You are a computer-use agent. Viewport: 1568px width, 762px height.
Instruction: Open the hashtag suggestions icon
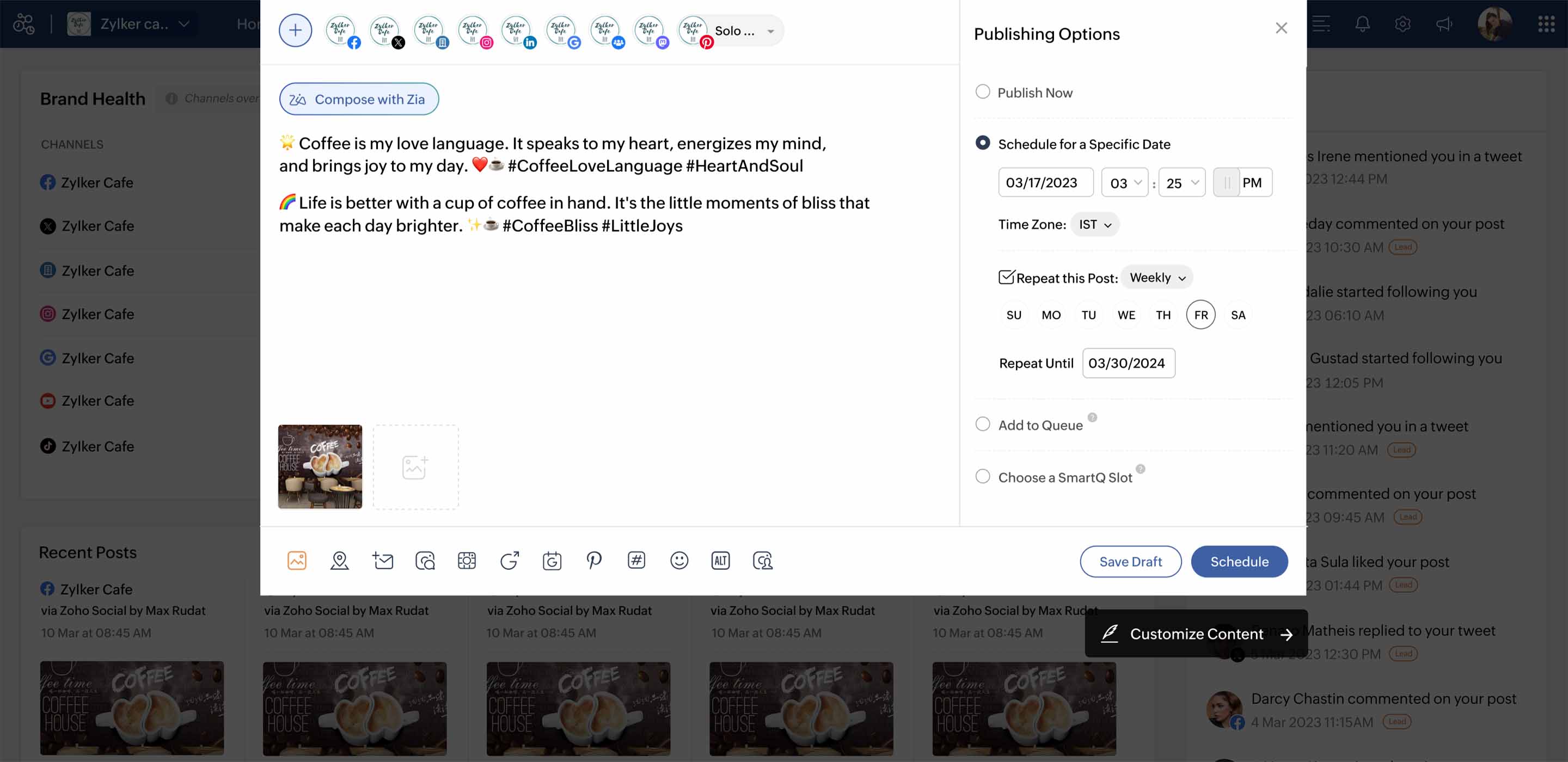click(x=636, y=560)
